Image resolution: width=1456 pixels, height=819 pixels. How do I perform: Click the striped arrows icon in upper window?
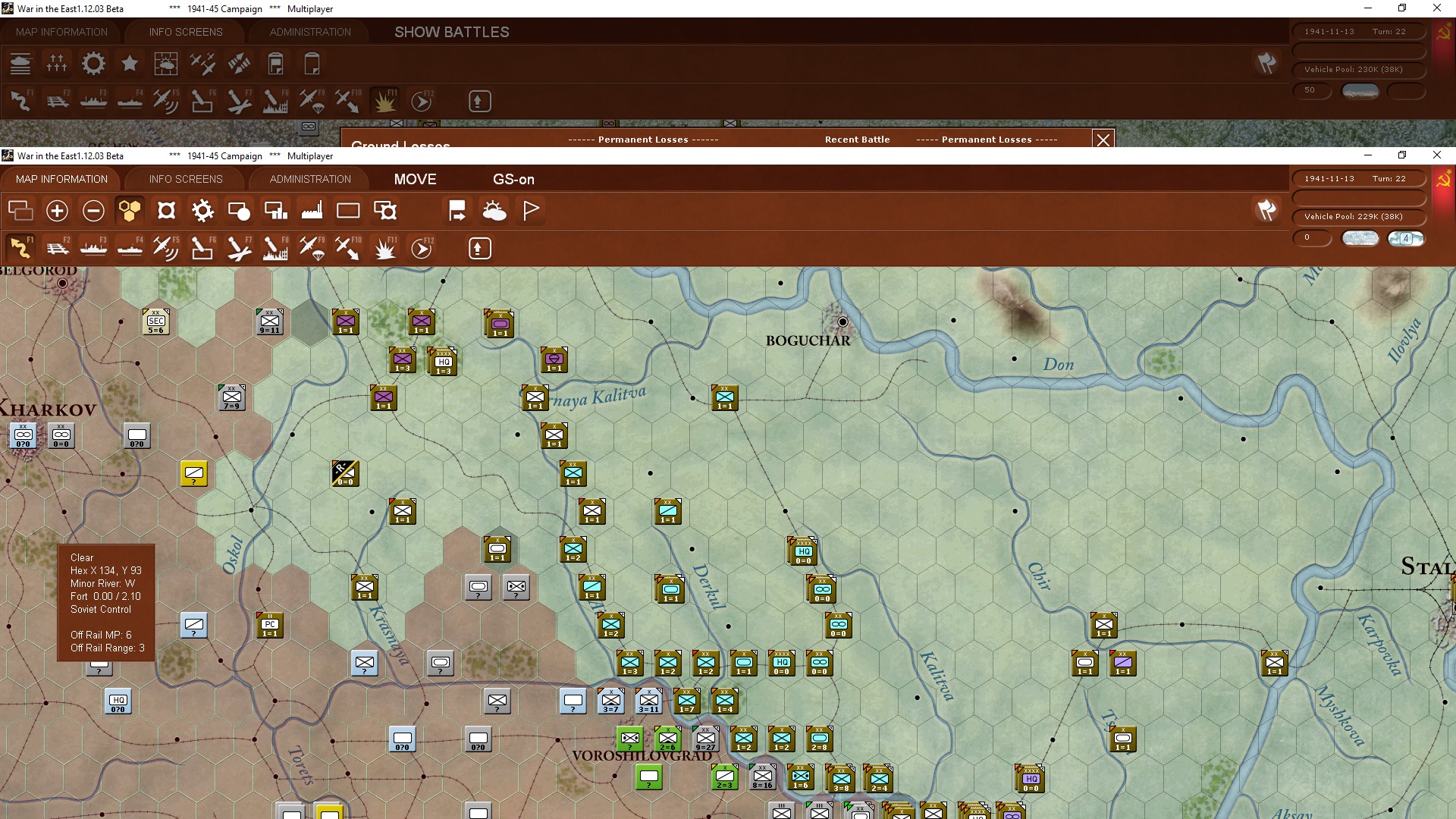point(239,64)
